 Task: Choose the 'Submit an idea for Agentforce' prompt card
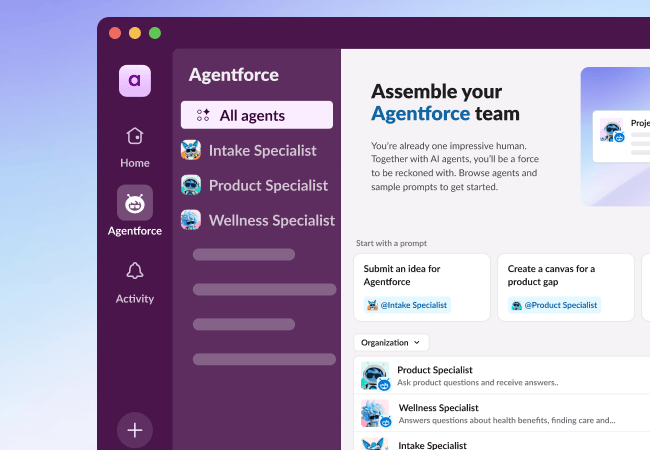(x=422, y=287)
